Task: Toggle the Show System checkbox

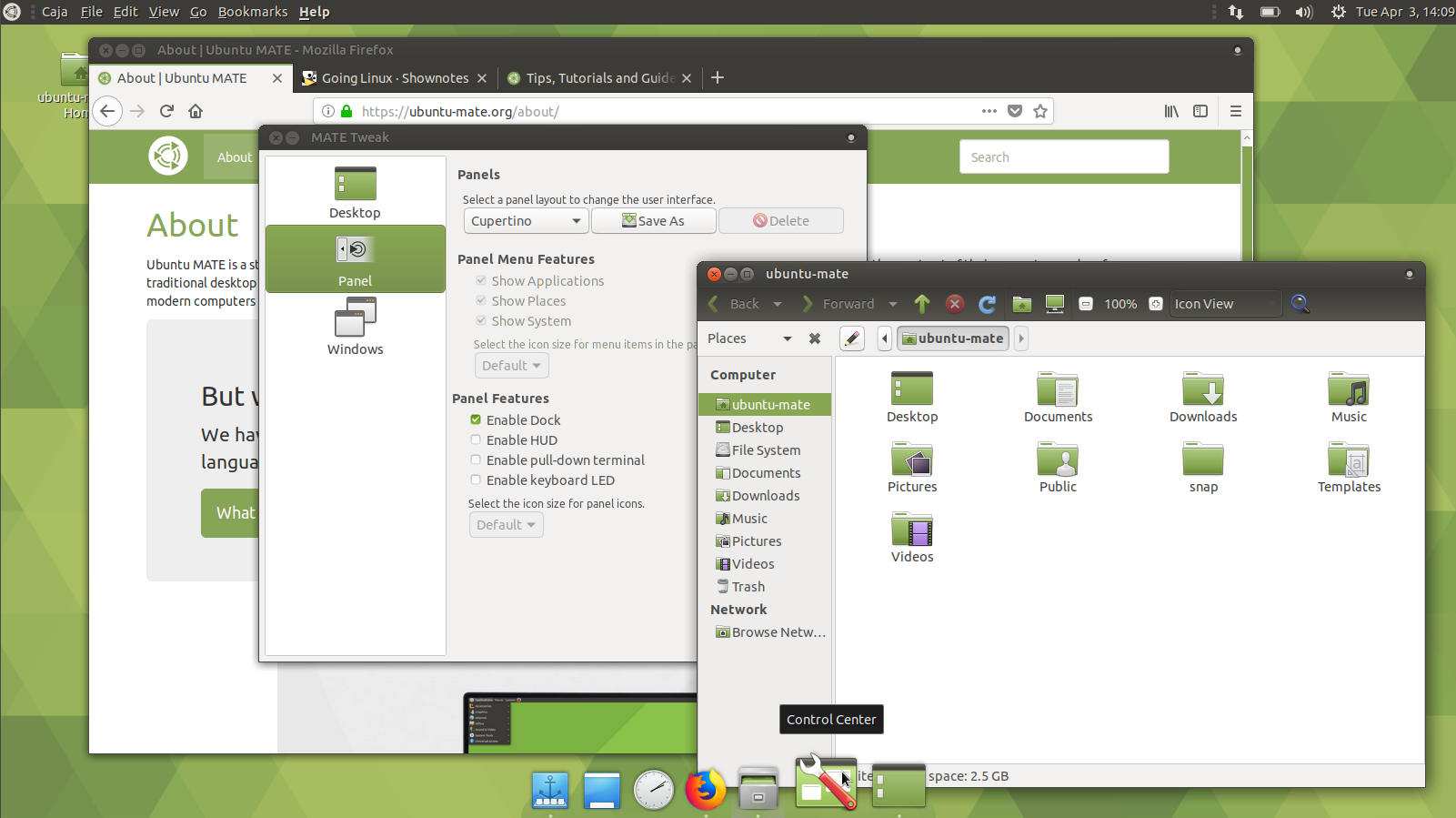Action: point(481,320)
